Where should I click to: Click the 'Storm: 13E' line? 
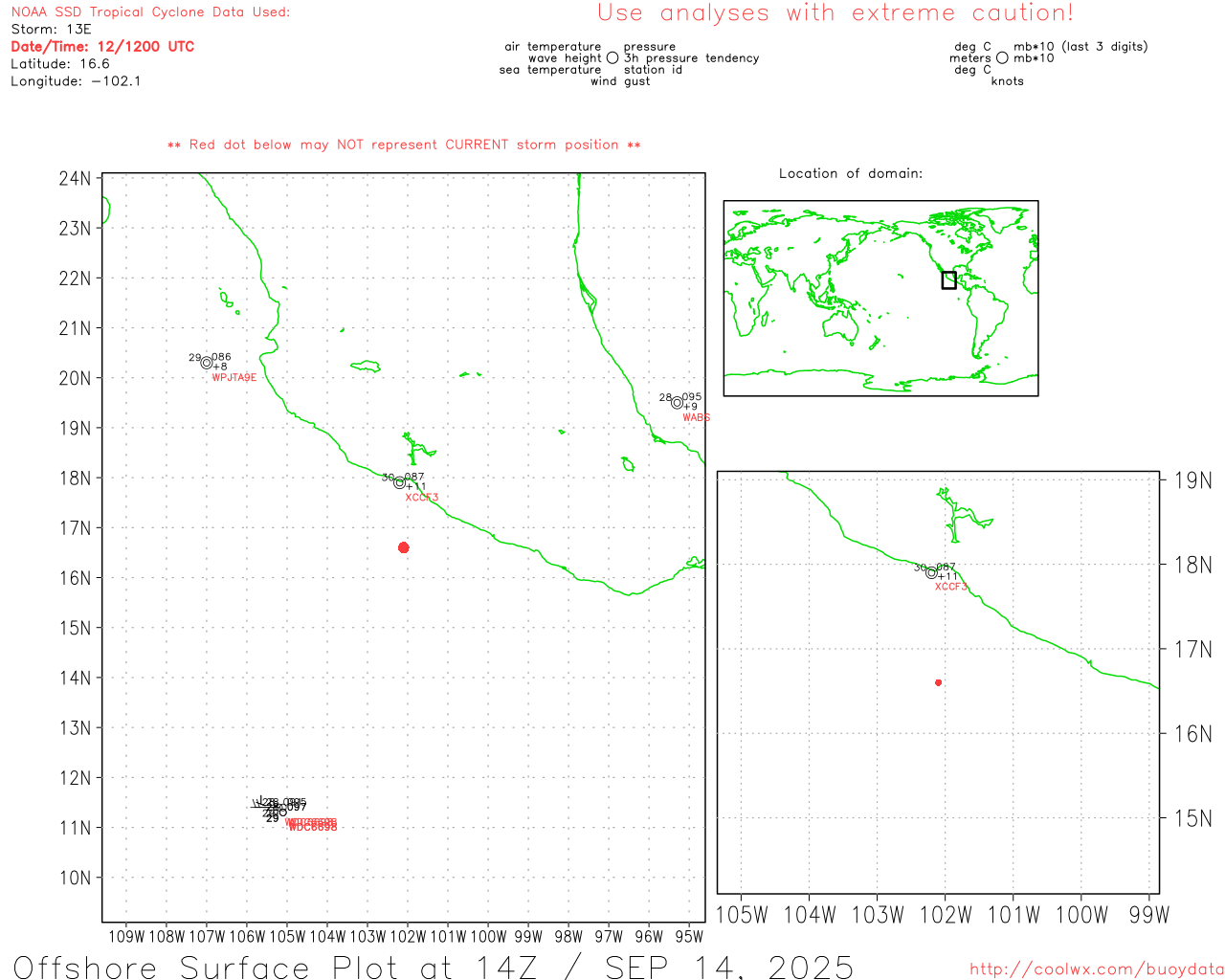(x=51, y=30)
